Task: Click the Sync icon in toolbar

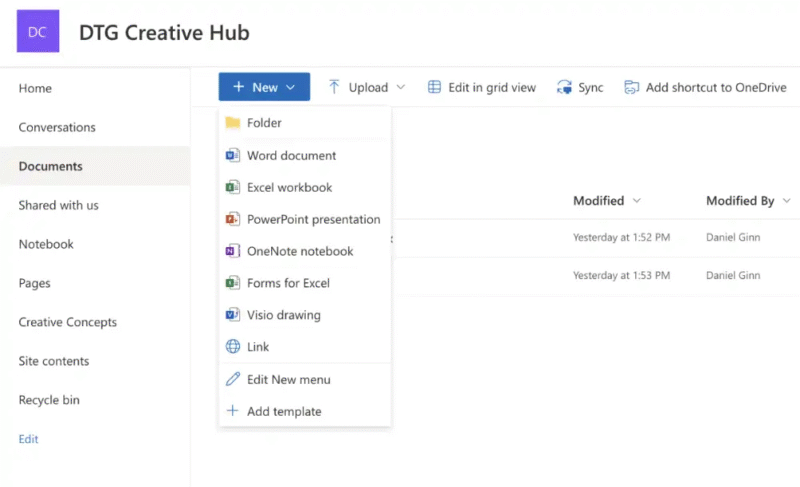Action: click(564, 87)
